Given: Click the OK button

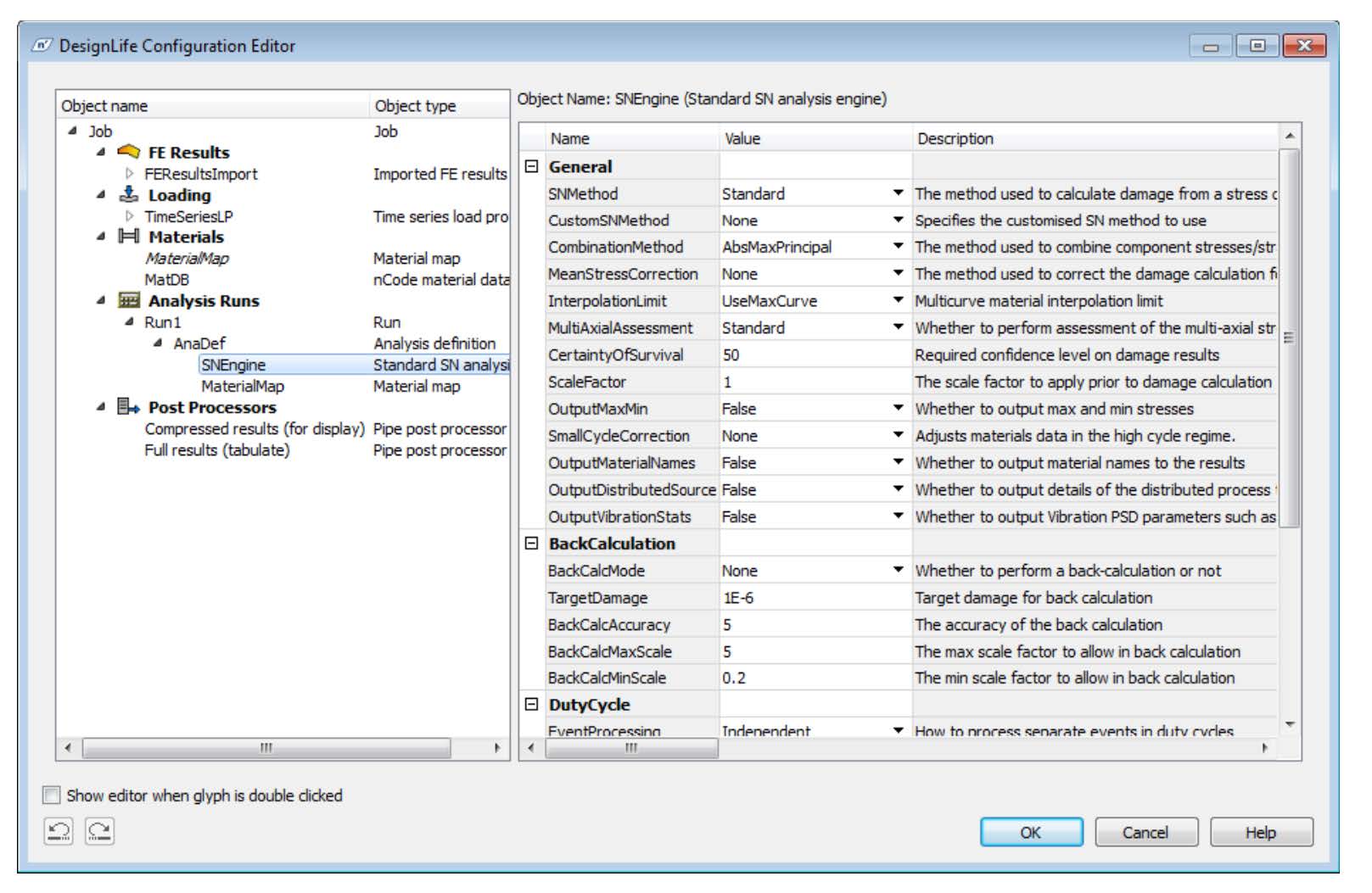Looking at the screenshot, I should (1032, 832).
